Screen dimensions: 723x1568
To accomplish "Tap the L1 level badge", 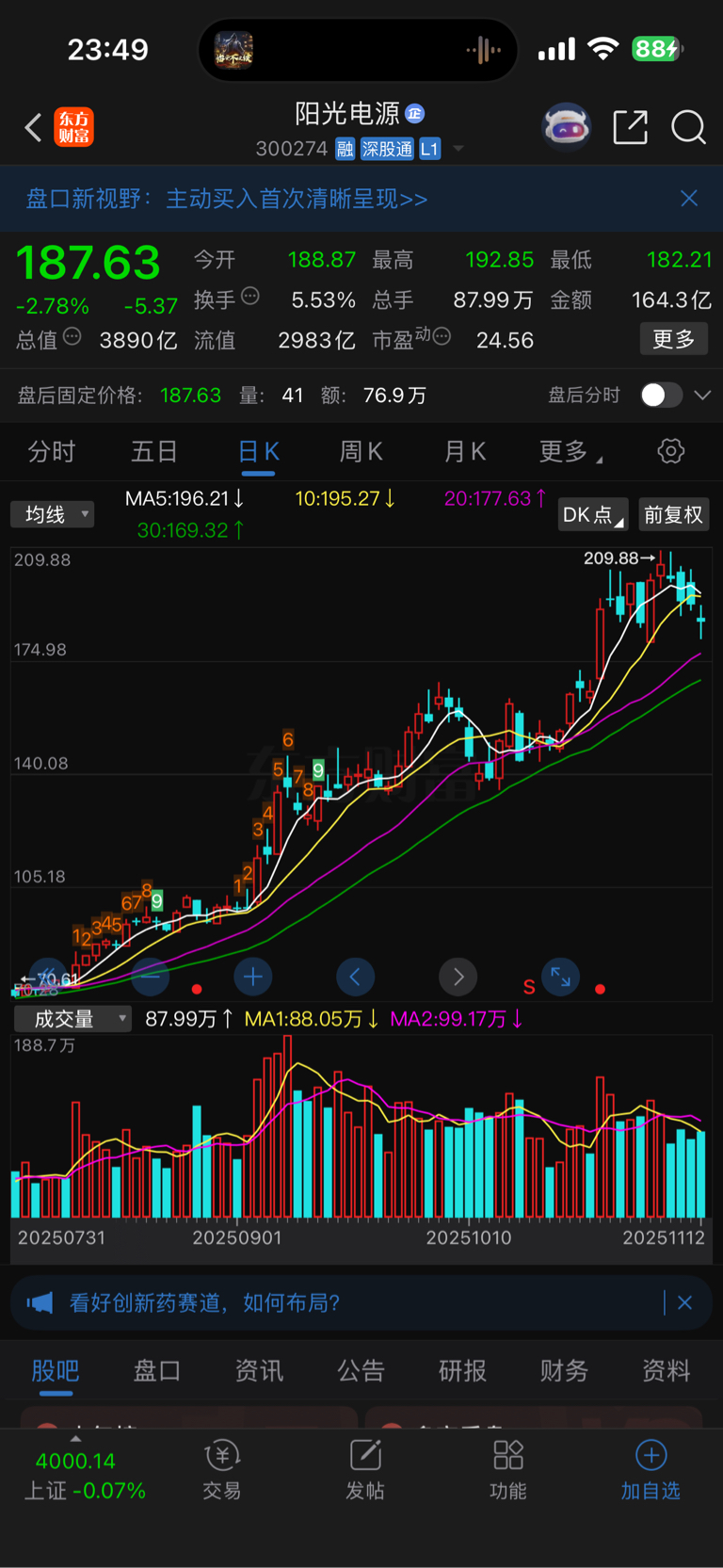I will click(429, 149).
